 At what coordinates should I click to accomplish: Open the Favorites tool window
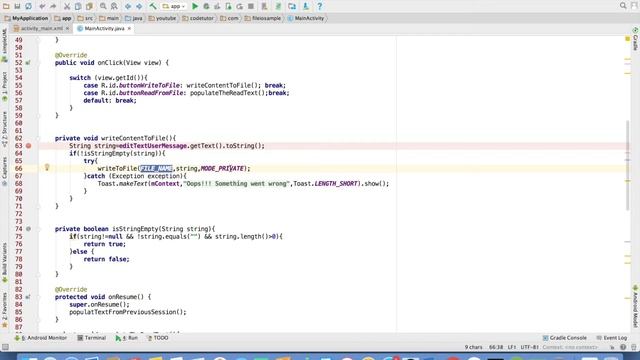[x=4, y=310]
